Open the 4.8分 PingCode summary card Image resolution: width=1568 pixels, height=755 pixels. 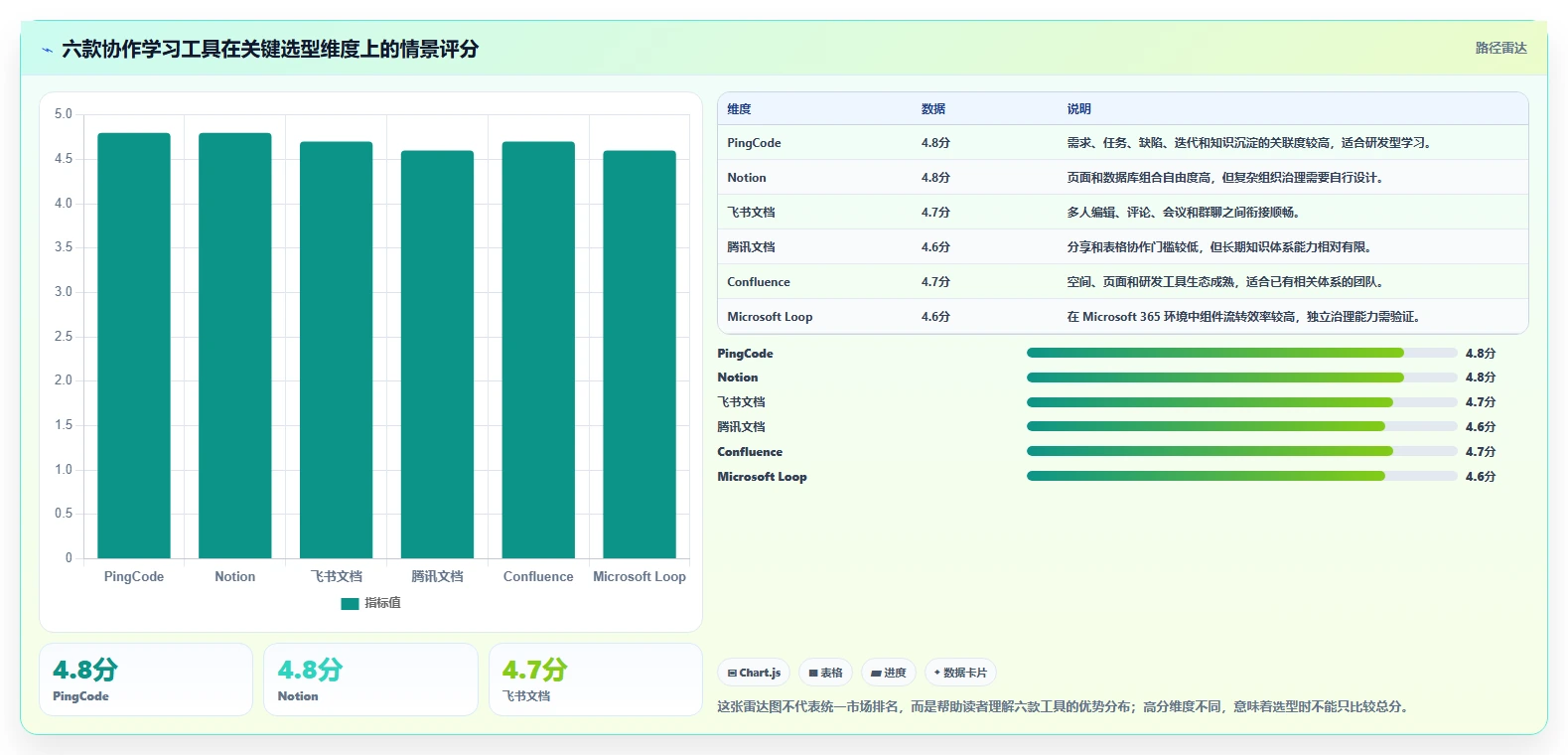[x=146, y=679]
